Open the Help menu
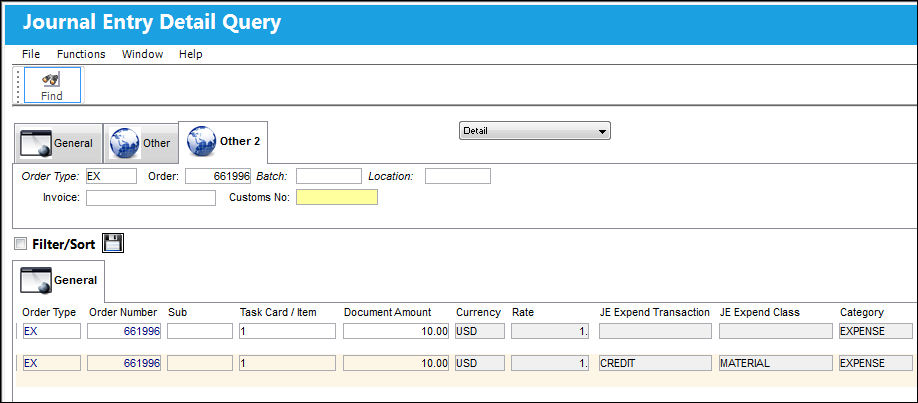Image resolution: width=918 pixels, height=403 pixels. 191,54
